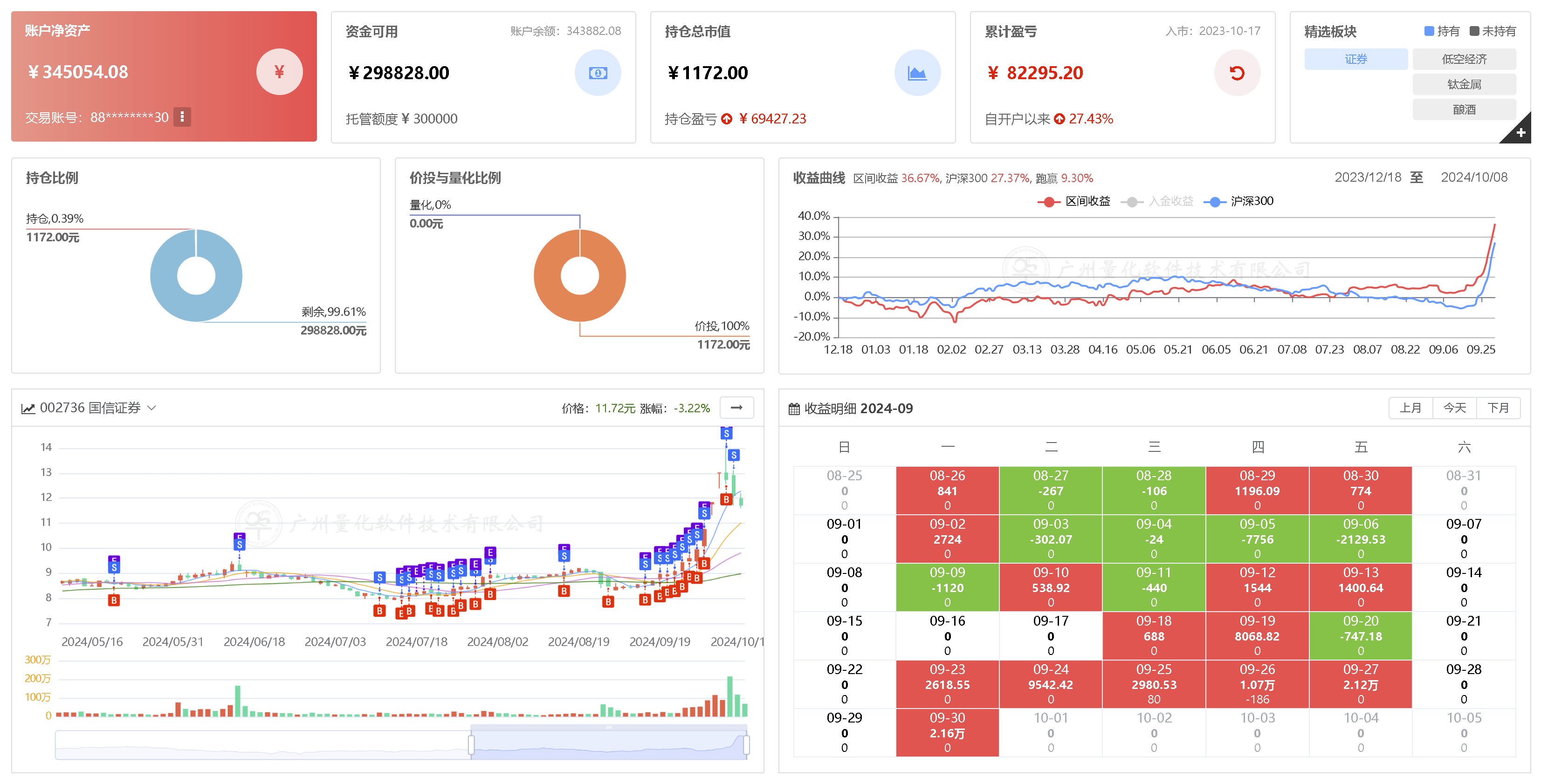1541x784 pixels.
Task: Click the 下月 button
Action: (1498, 408)
